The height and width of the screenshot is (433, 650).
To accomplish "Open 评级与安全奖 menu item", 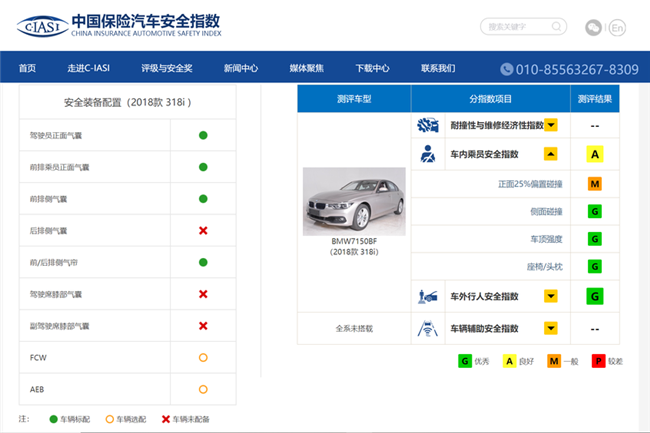I will (167, 68).
